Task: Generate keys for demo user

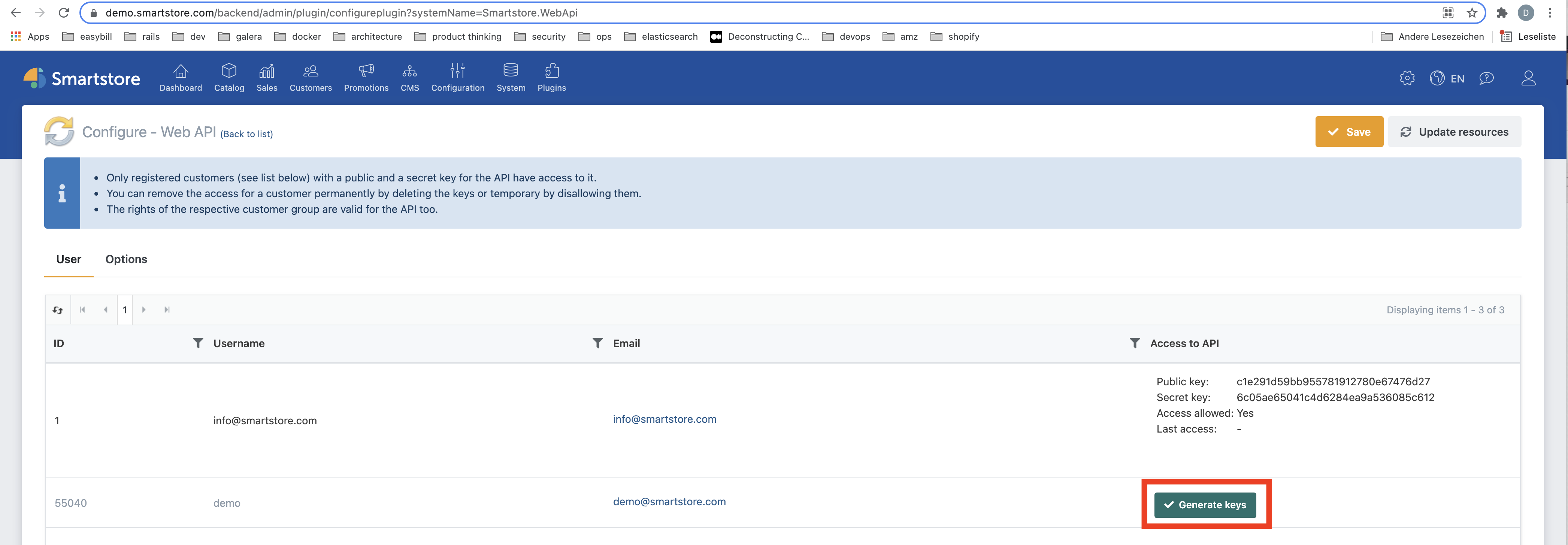Action: pos(1205,505)
